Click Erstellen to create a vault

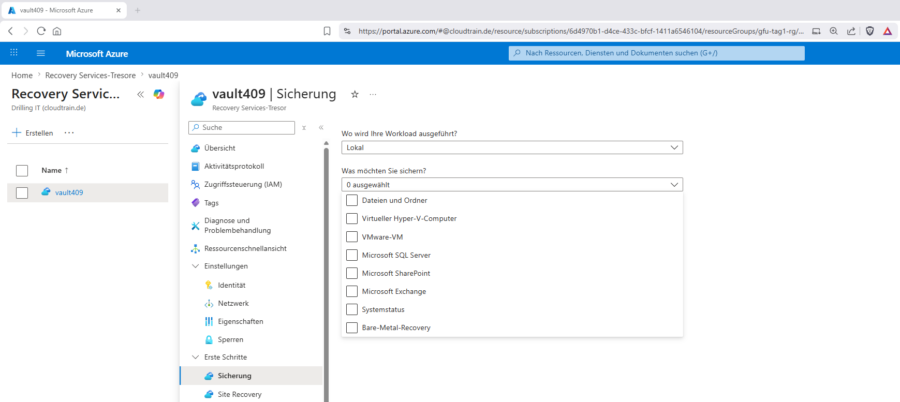coord(33,133)
